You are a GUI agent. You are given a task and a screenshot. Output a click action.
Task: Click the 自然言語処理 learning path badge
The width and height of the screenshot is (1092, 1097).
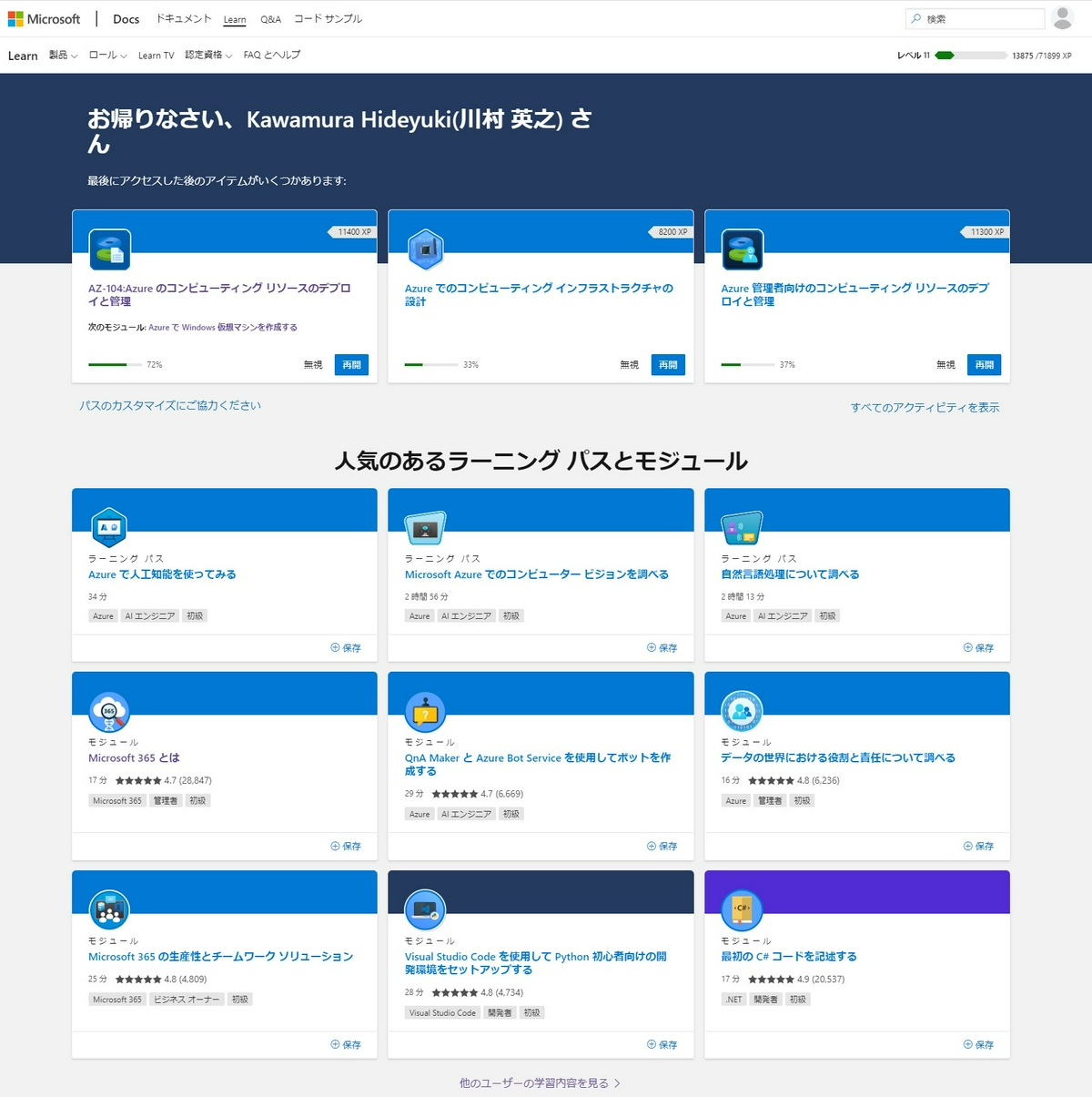pos(742,527)
